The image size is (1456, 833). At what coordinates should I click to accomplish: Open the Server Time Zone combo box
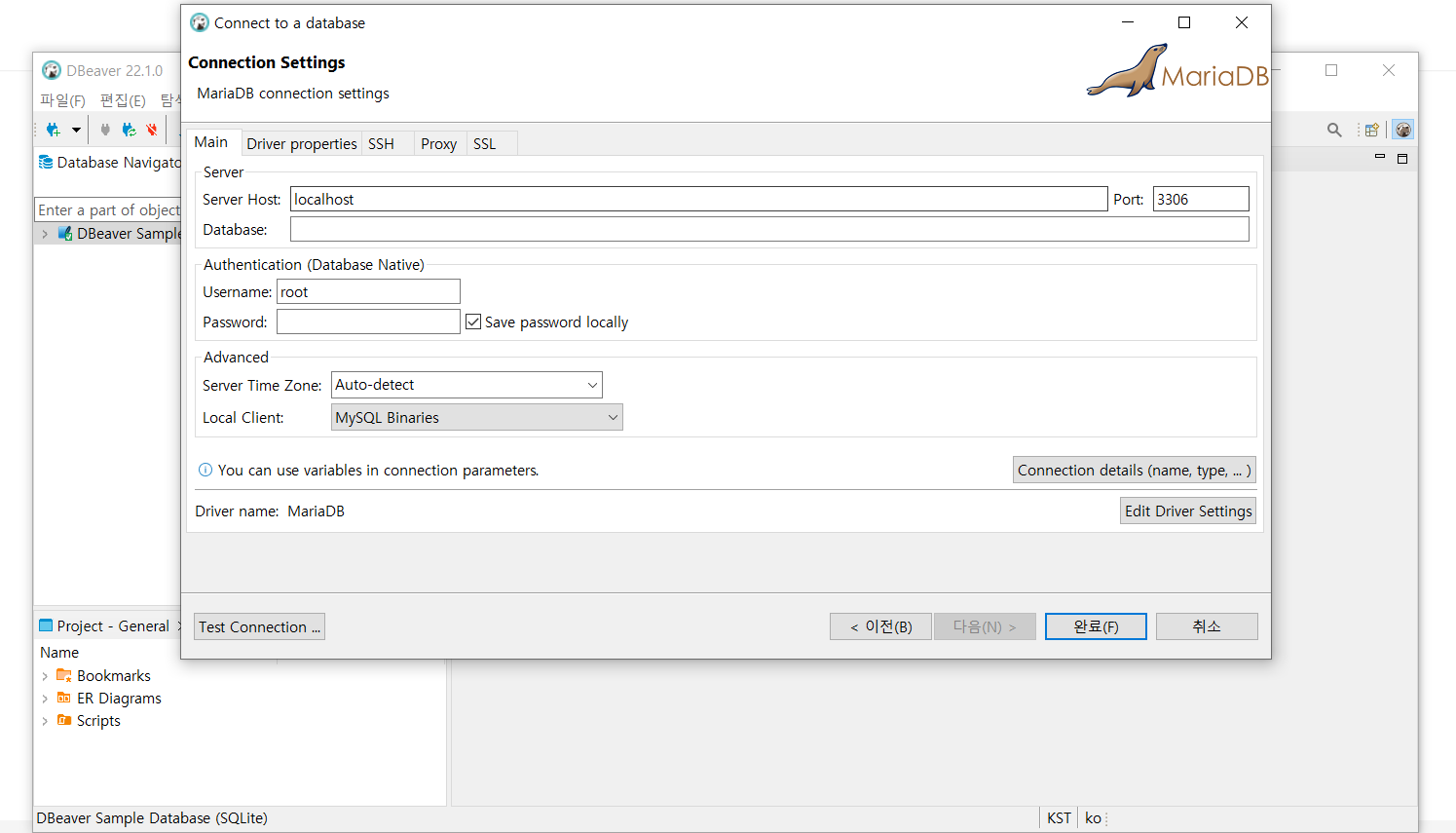467,385
